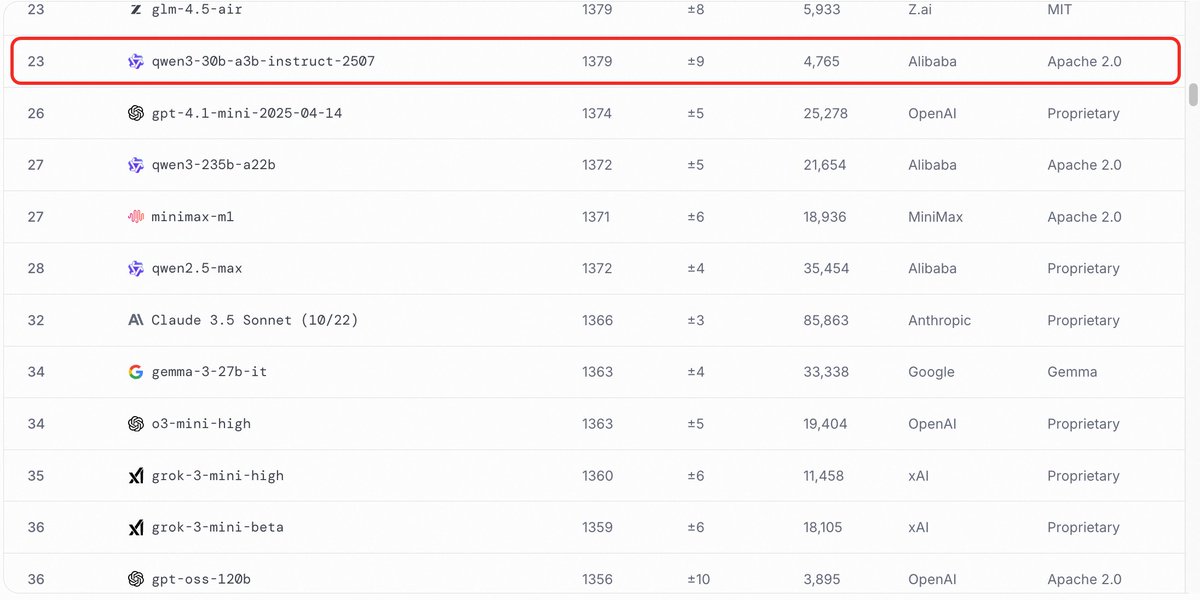Click the 1374 score for gpt-4.1-mini
1200x600 pixels.
pos(597,113)
